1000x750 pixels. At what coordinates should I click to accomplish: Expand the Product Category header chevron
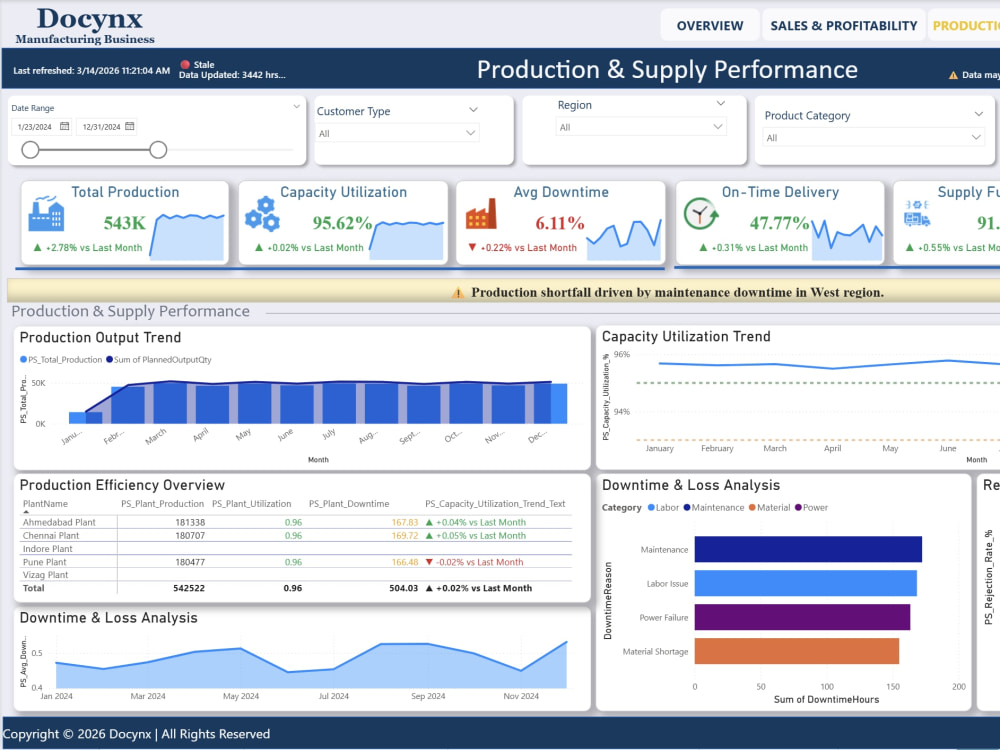click(978, 114)
